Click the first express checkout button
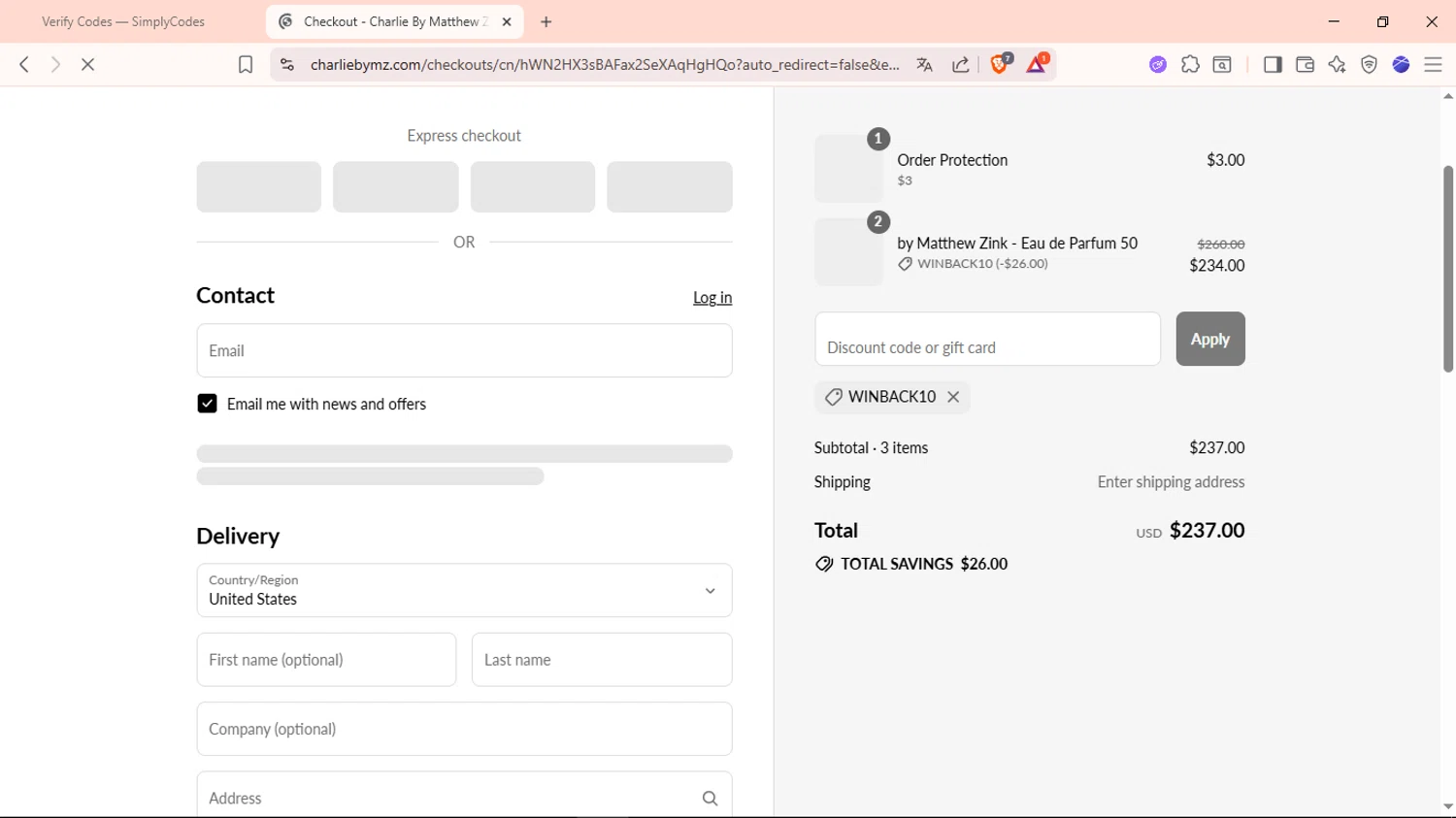The width and height of the screenshot is (1456, 818). pos(258,186)
